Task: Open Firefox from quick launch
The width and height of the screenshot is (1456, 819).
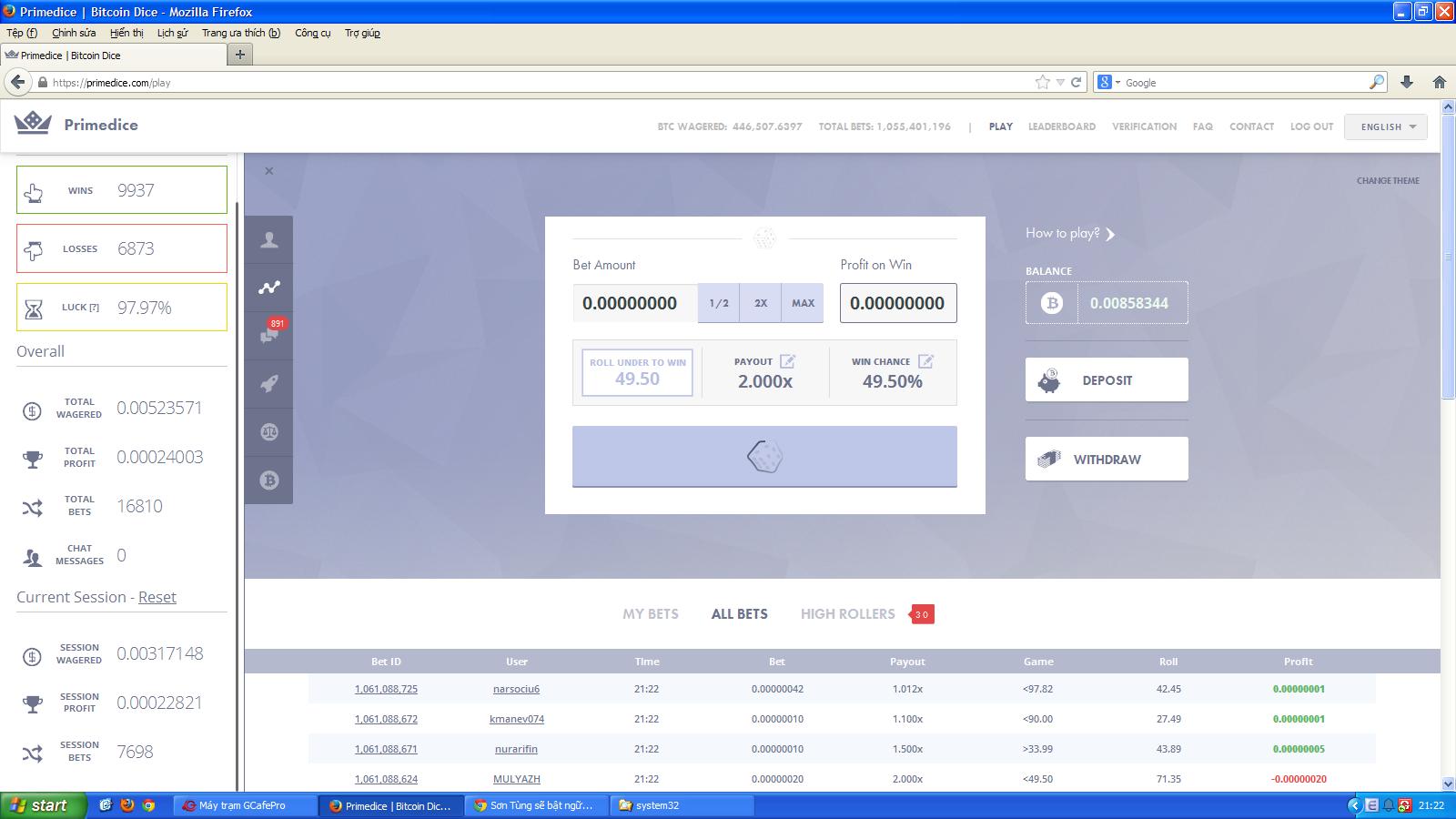Action: coord(127,805)
